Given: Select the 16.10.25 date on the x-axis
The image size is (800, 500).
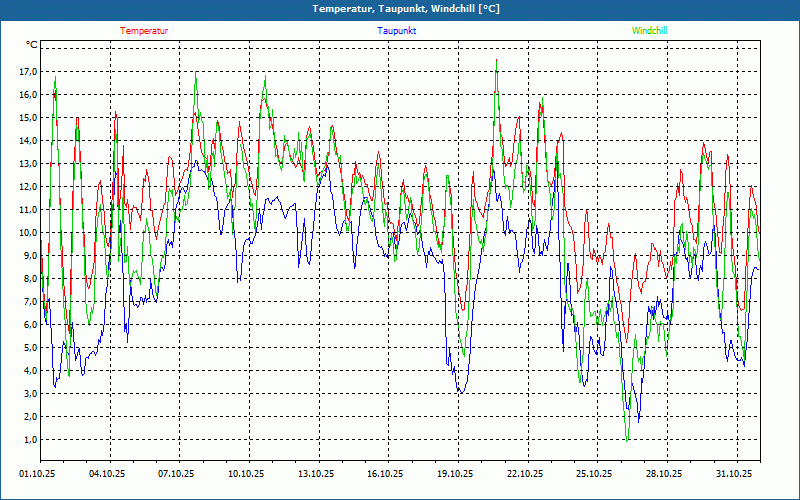Looking at the screenshot, I should tap(385, 474).
